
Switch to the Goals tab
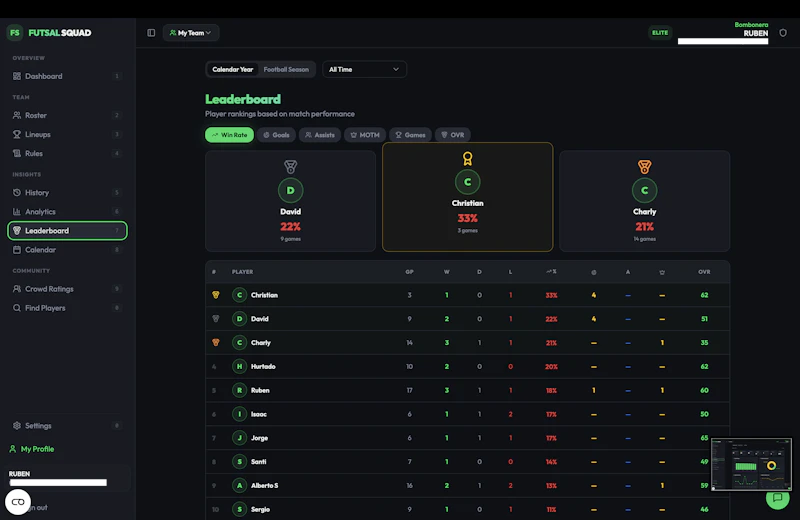(276, 135)
